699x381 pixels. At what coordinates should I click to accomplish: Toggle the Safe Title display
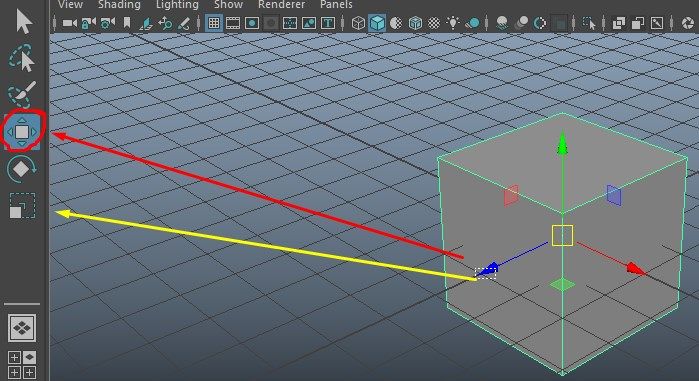click(x=328, y=23)
